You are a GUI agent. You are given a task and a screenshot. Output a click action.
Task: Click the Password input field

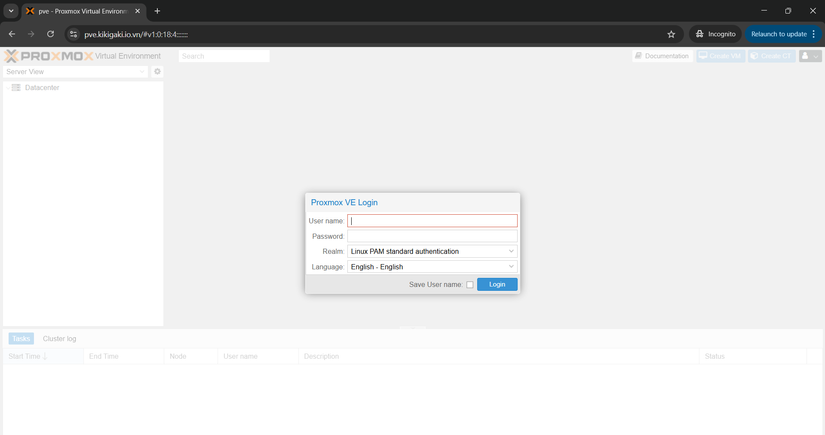point(432,236)
